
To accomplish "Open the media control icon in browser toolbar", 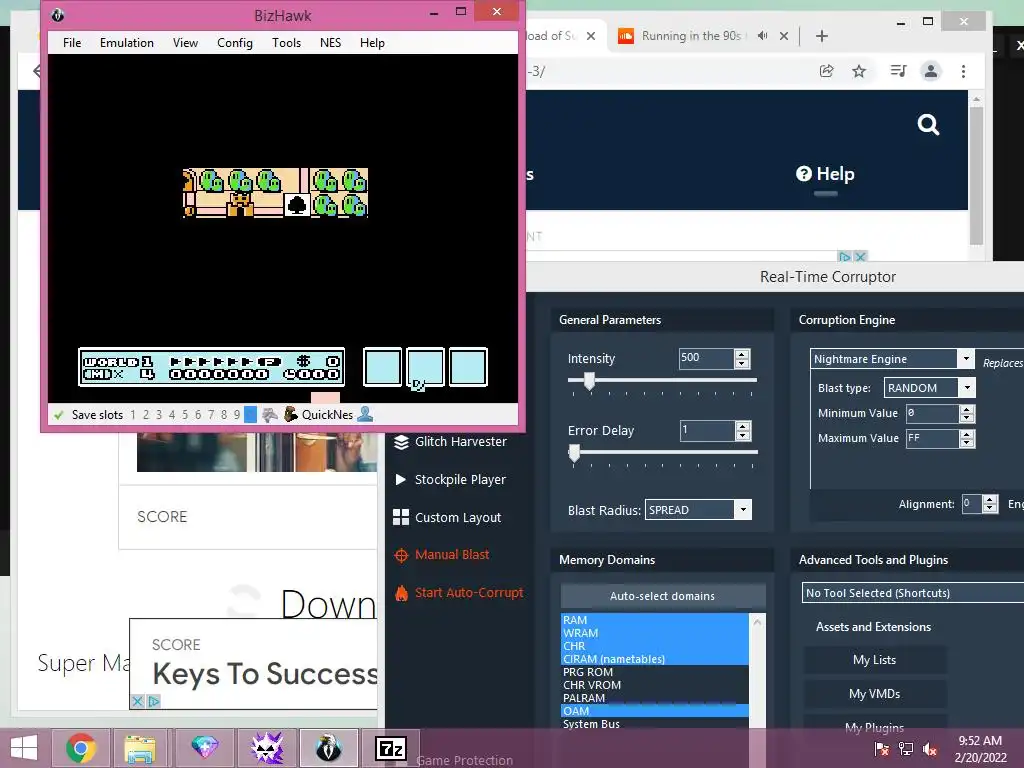I will pyautogui.click(x=899, y=71).
